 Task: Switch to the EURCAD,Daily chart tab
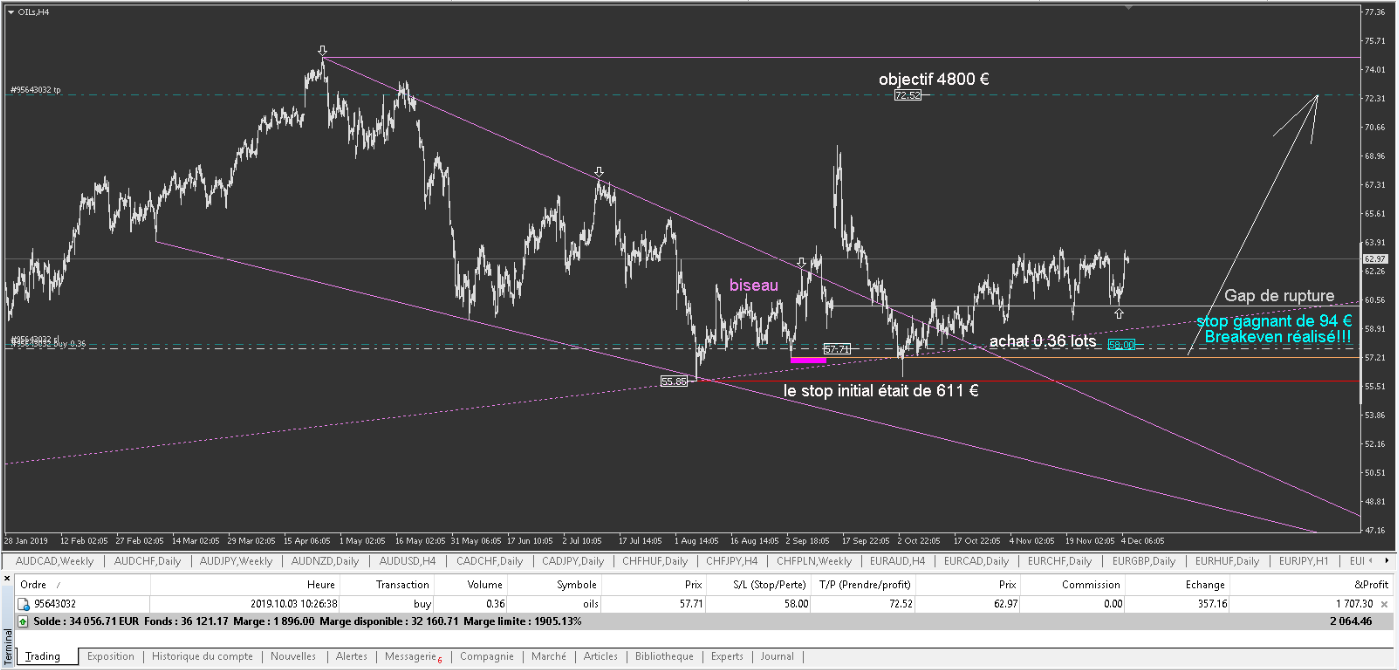pos(976,561)
